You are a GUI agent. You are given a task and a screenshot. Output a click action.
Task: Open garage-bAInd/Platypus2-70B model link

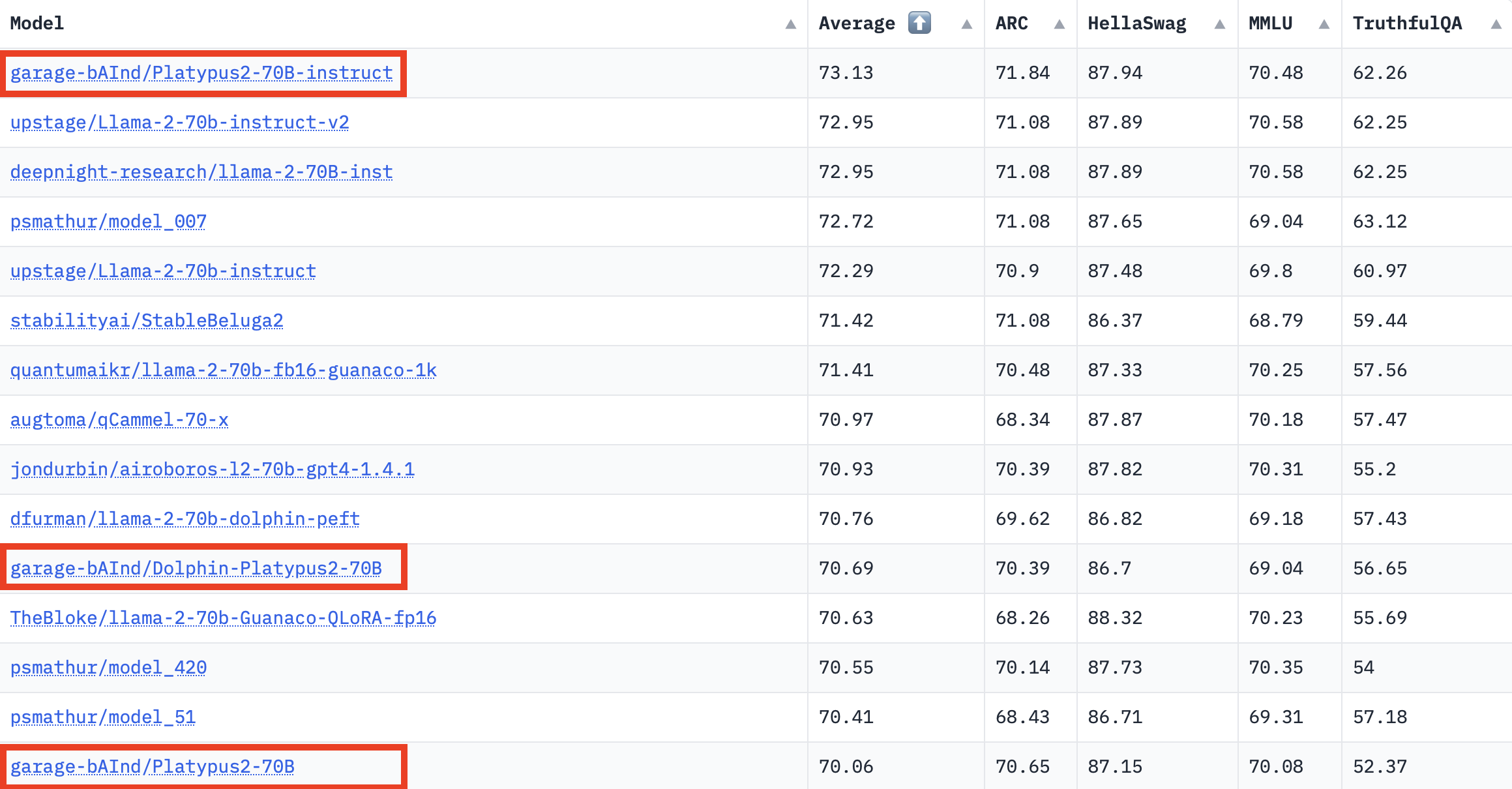[153, 767]
